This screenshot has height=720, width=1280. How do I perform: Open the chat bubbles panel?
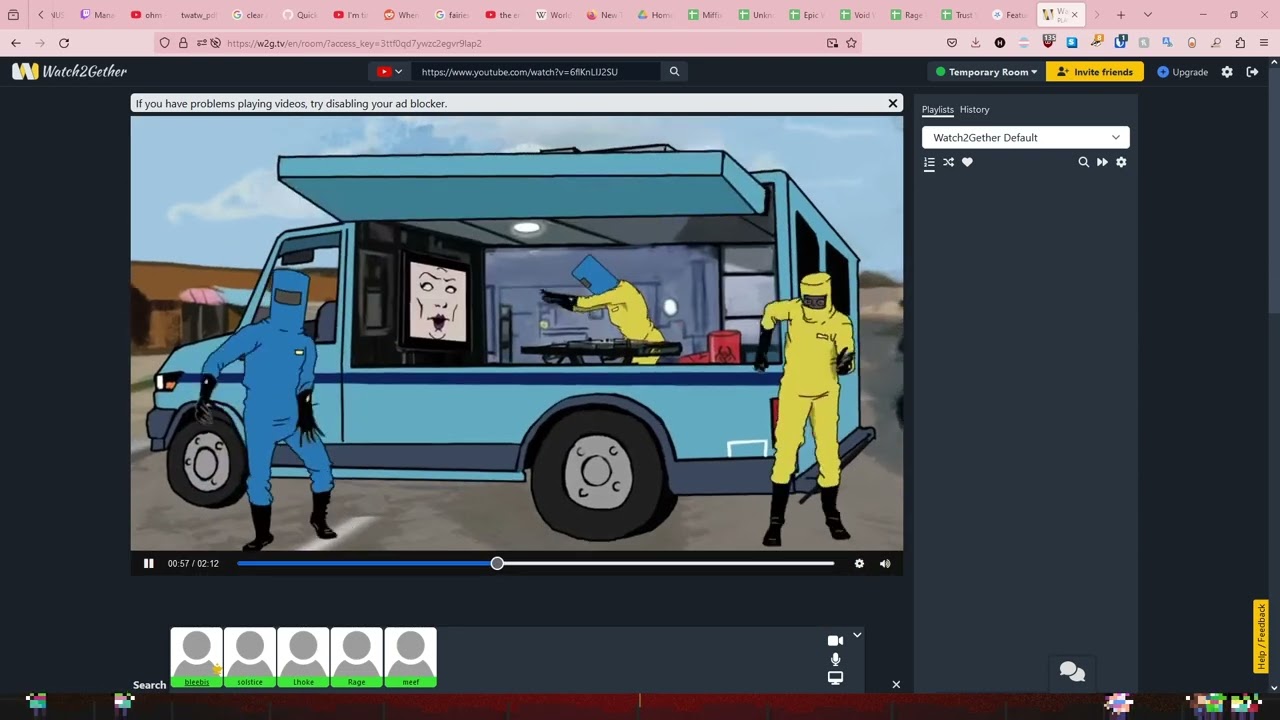point(1072,672)
